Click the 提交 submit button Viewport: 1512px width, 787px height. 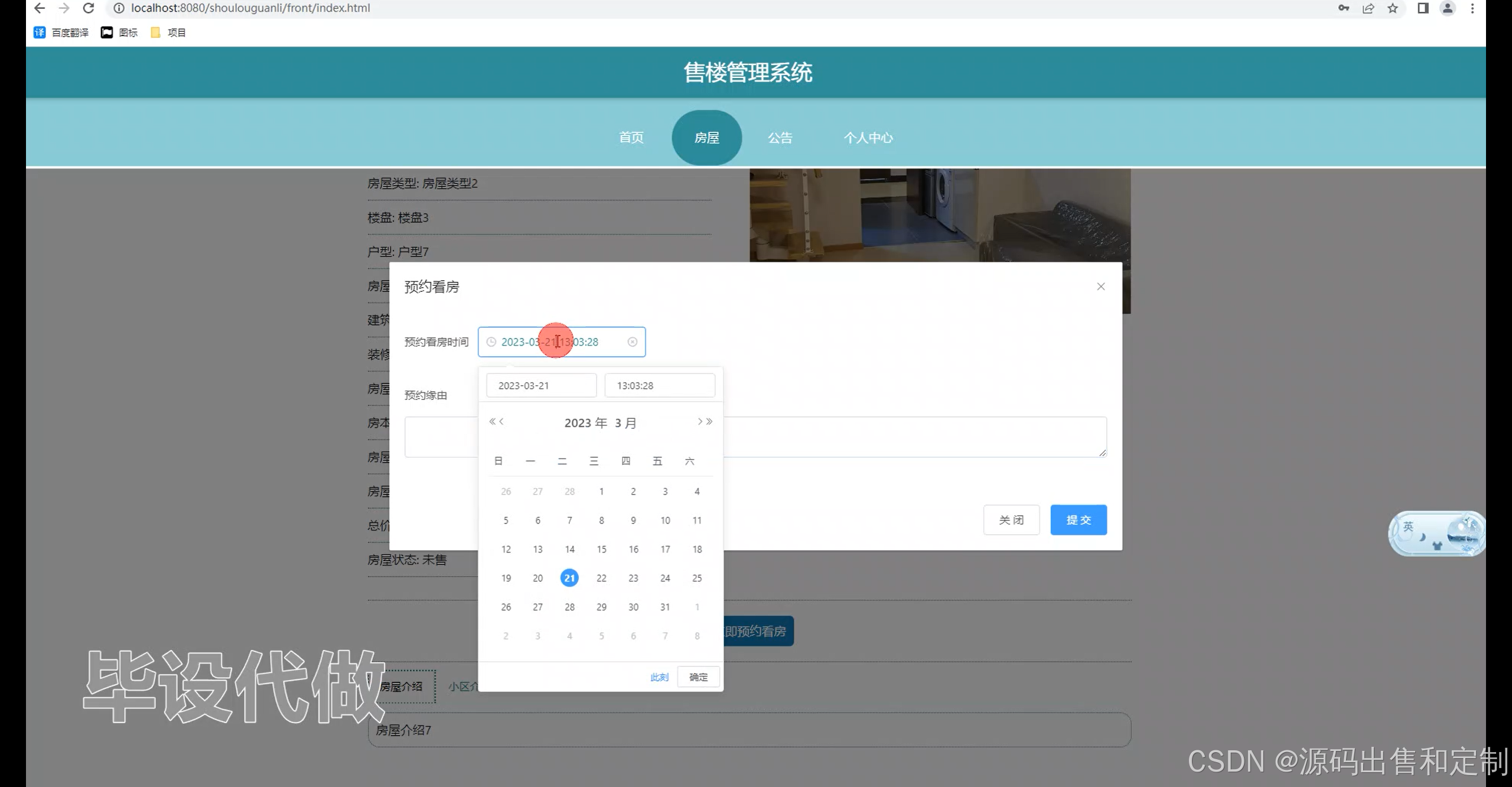click(x=1078, y=520)
